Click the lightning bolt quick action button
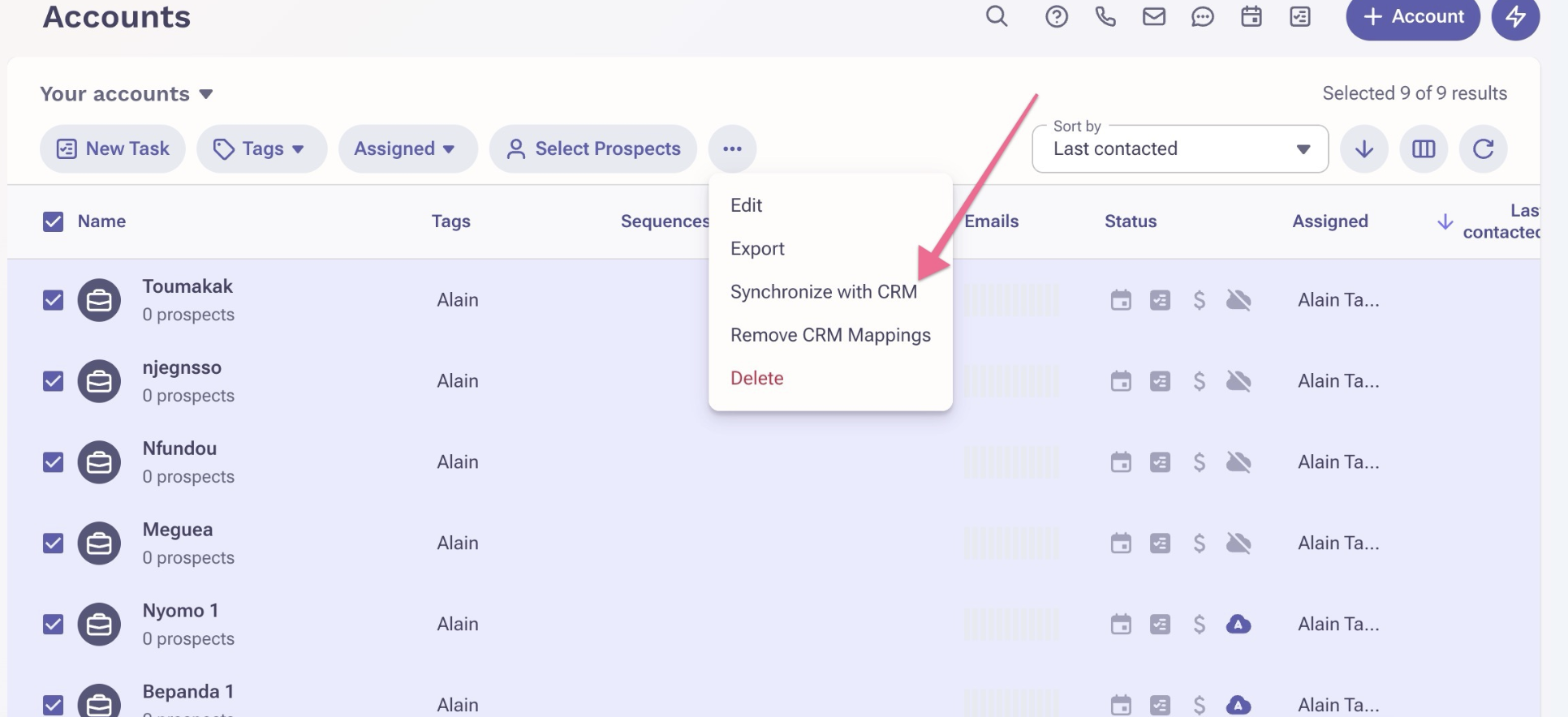 pyautogui.click(x=1515, y=16)
